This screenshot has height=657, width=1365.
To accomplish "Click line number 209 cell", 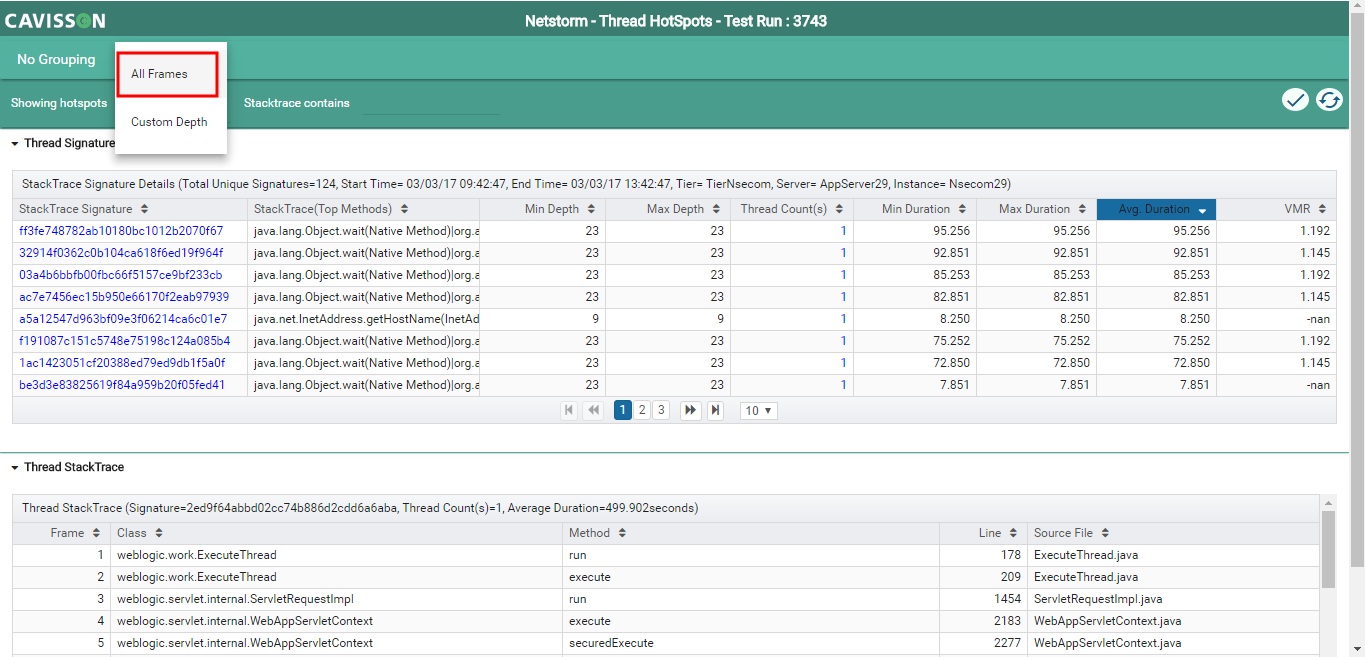I will [983, 577].
